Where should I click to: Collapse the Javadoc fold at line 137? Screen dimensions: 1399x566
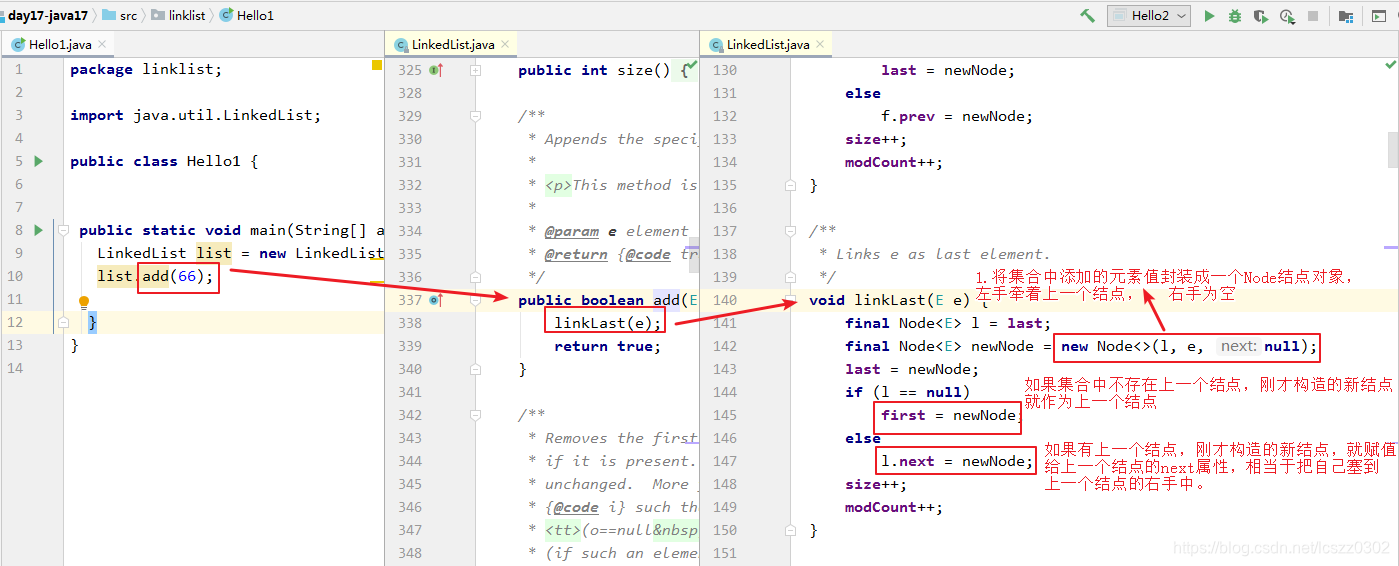[790, 231]
